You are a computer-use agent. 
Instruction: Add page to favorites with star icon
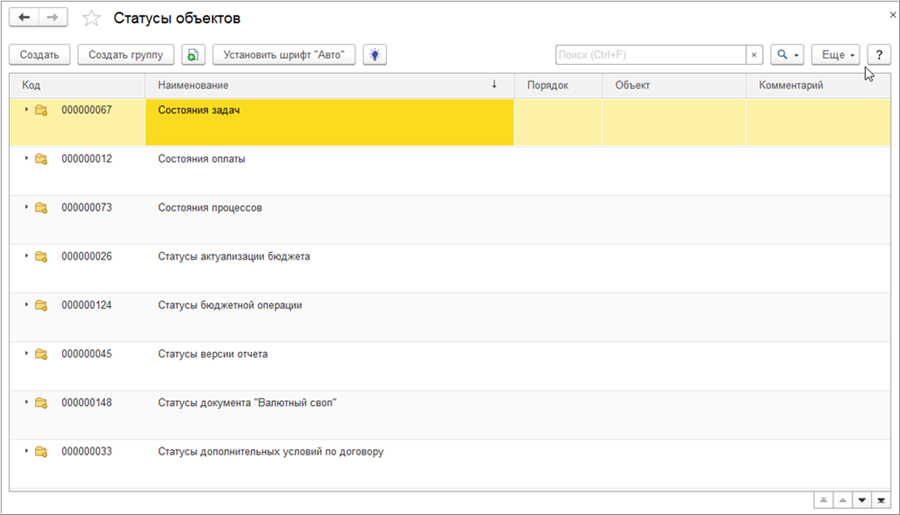tap(91, 19)
